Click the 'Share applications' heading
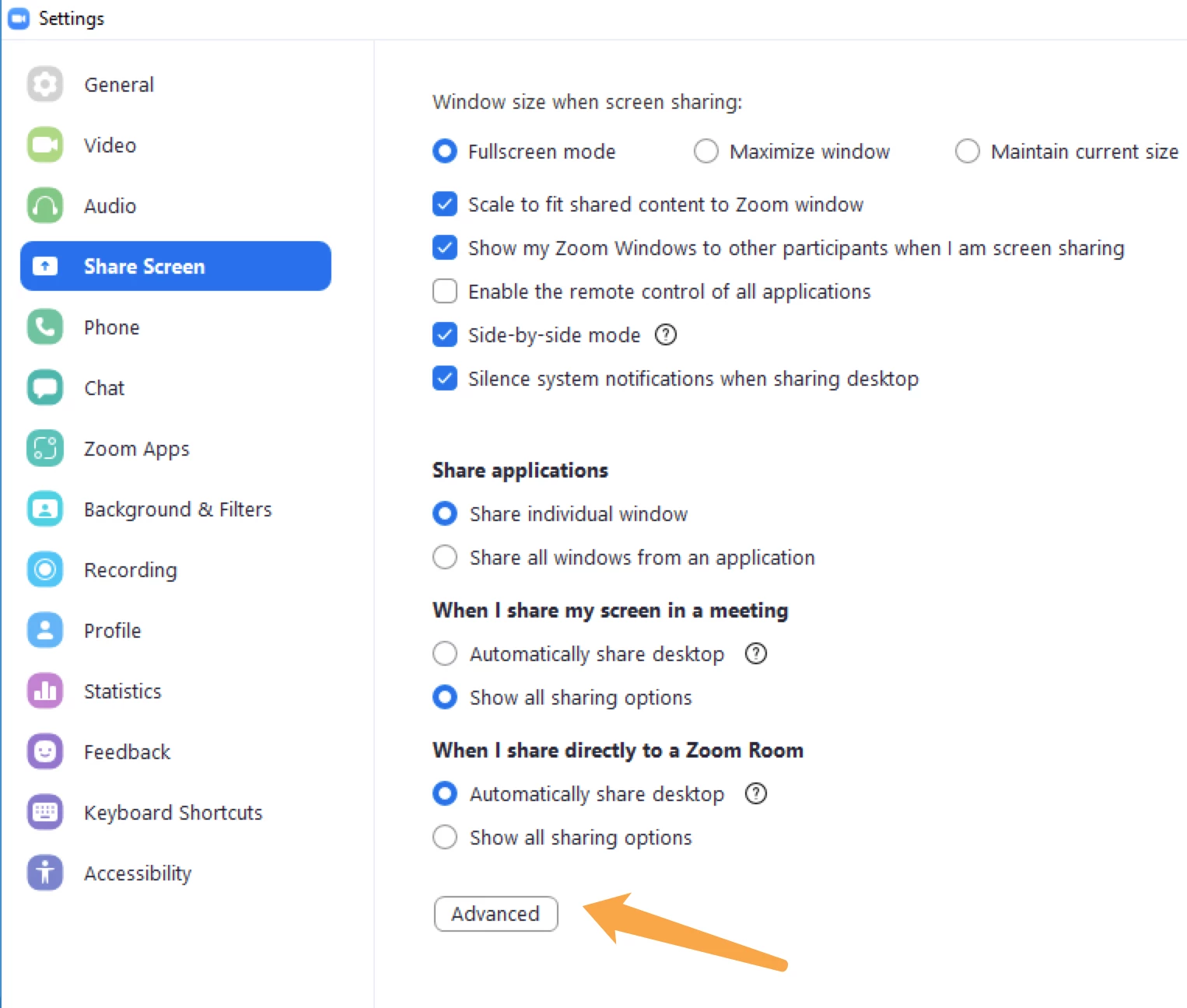 tap(520, 470)
